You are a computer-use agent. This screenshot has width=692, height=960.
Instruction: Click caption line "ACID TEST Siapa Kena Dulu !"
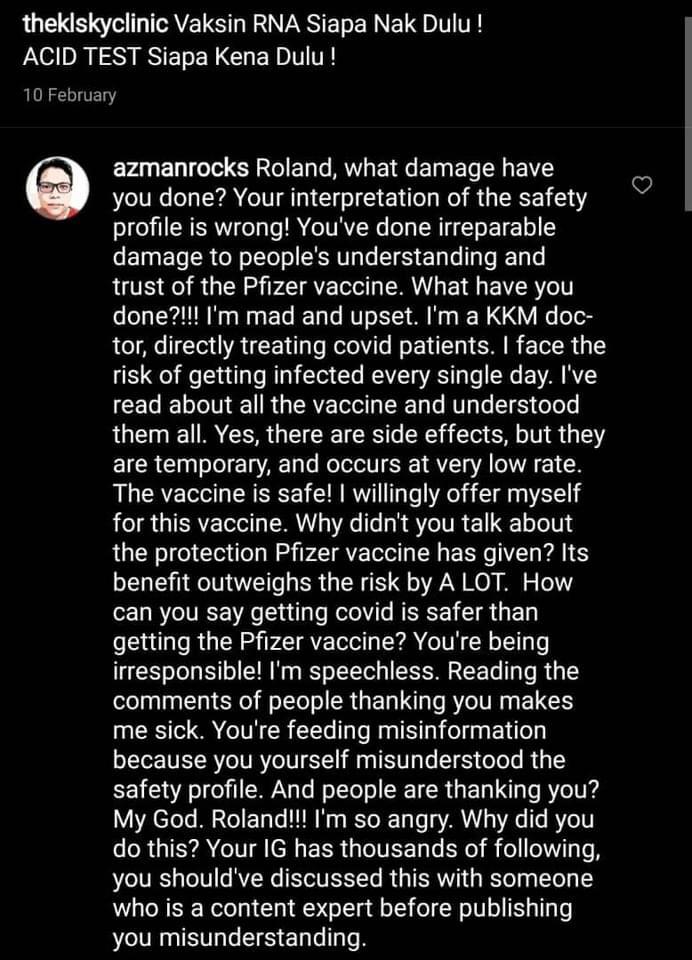(179, 55)
